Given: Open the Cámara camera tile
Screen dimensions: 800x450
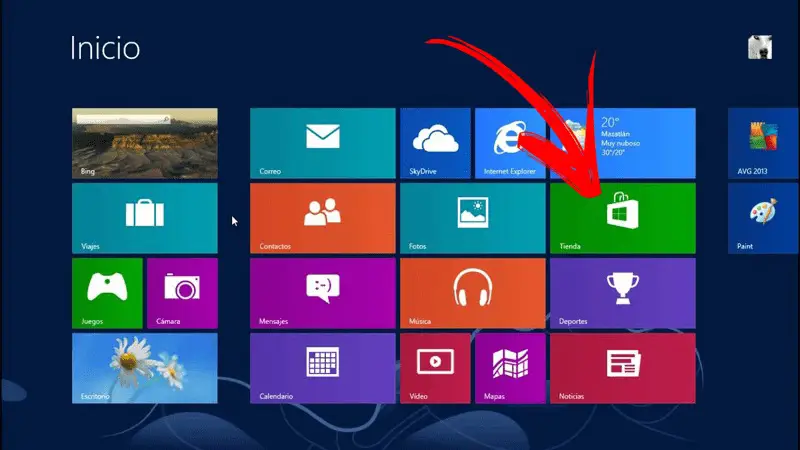Looking at the screenshot, I should (182, 293).
